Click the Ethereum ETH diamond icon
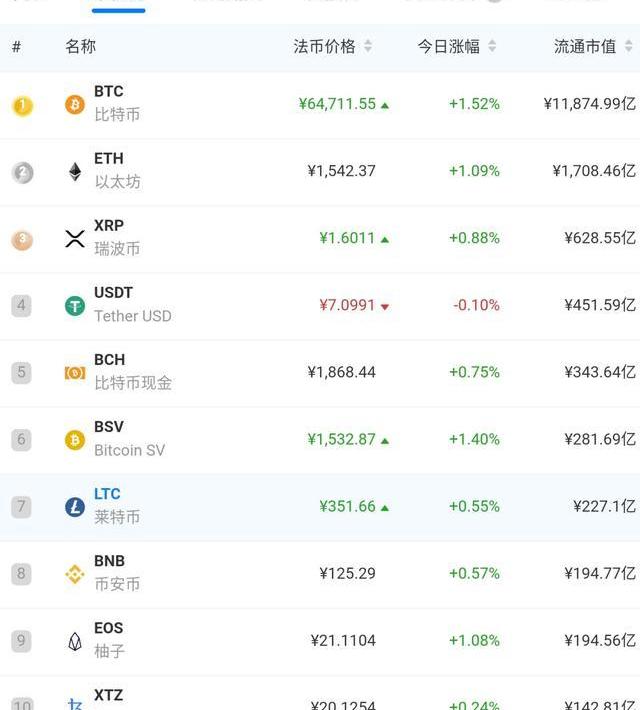This screenshot has height=710, width=640. pos(75,172)
